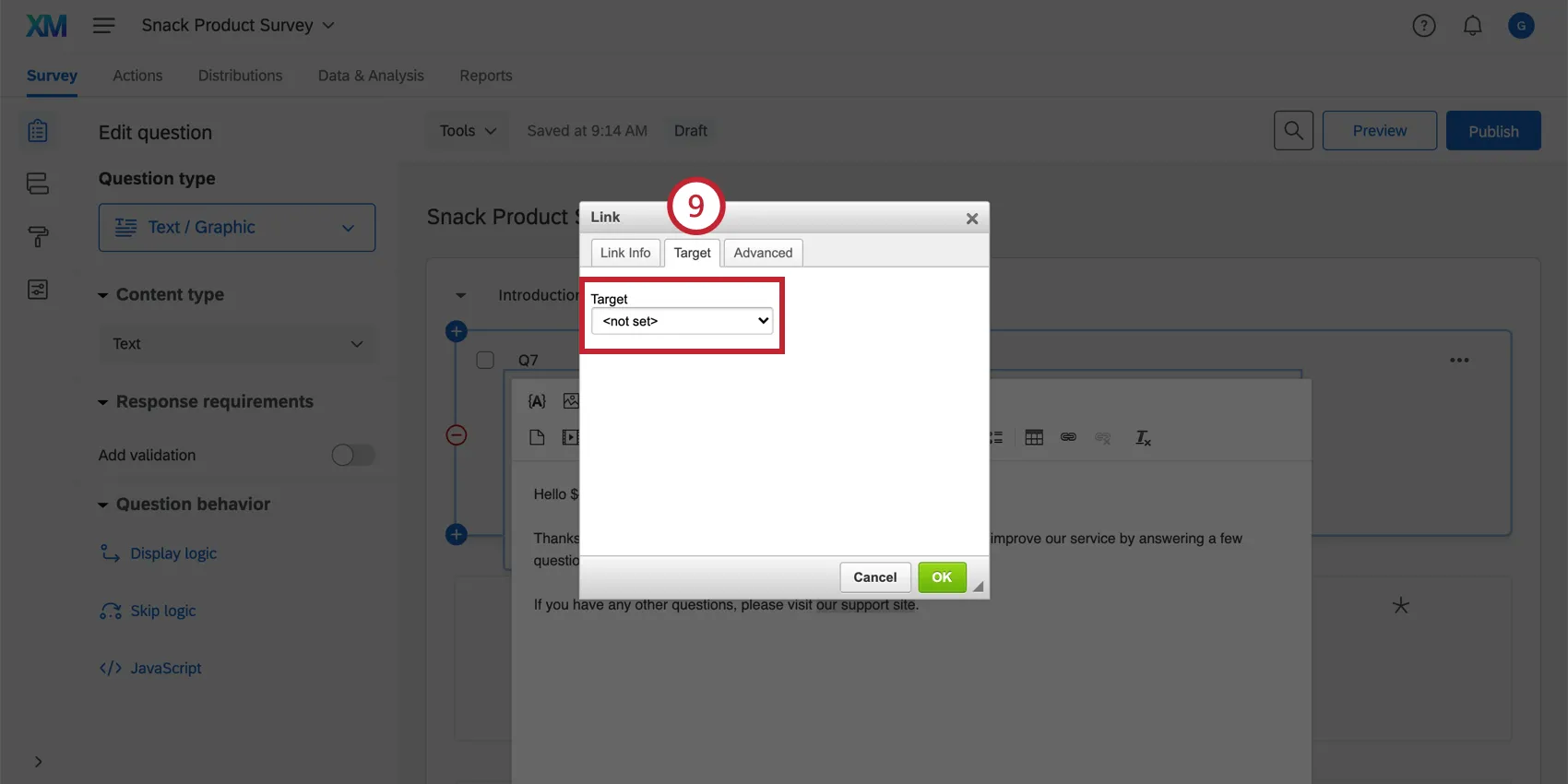Stay on the Survey tab
Image resolution: width=1568 pixels, height=784 pixels.
coord(52,76)
